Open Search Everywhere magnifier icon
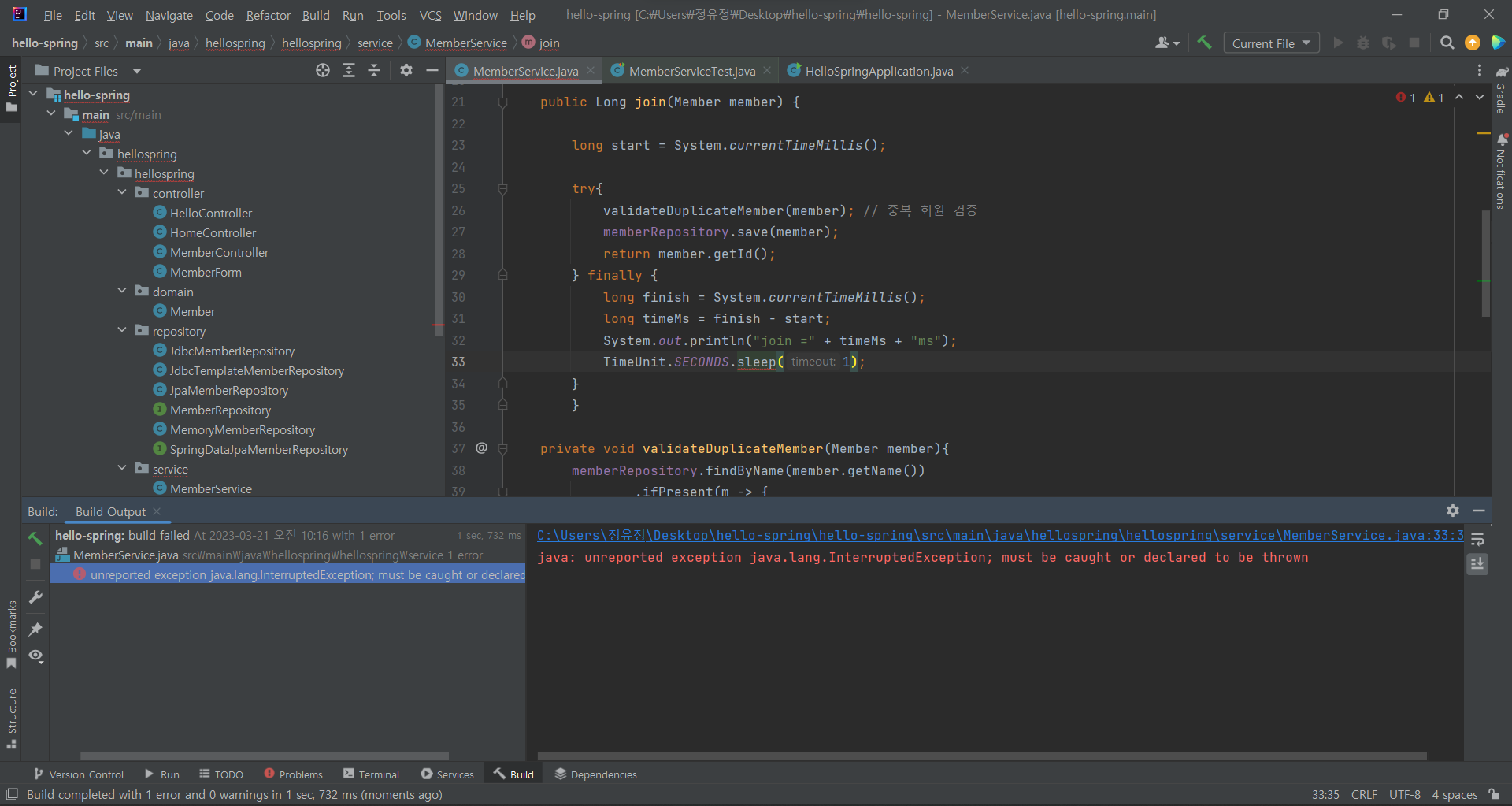Viewport: 1512px width, 806px height. coord(1447,43)
